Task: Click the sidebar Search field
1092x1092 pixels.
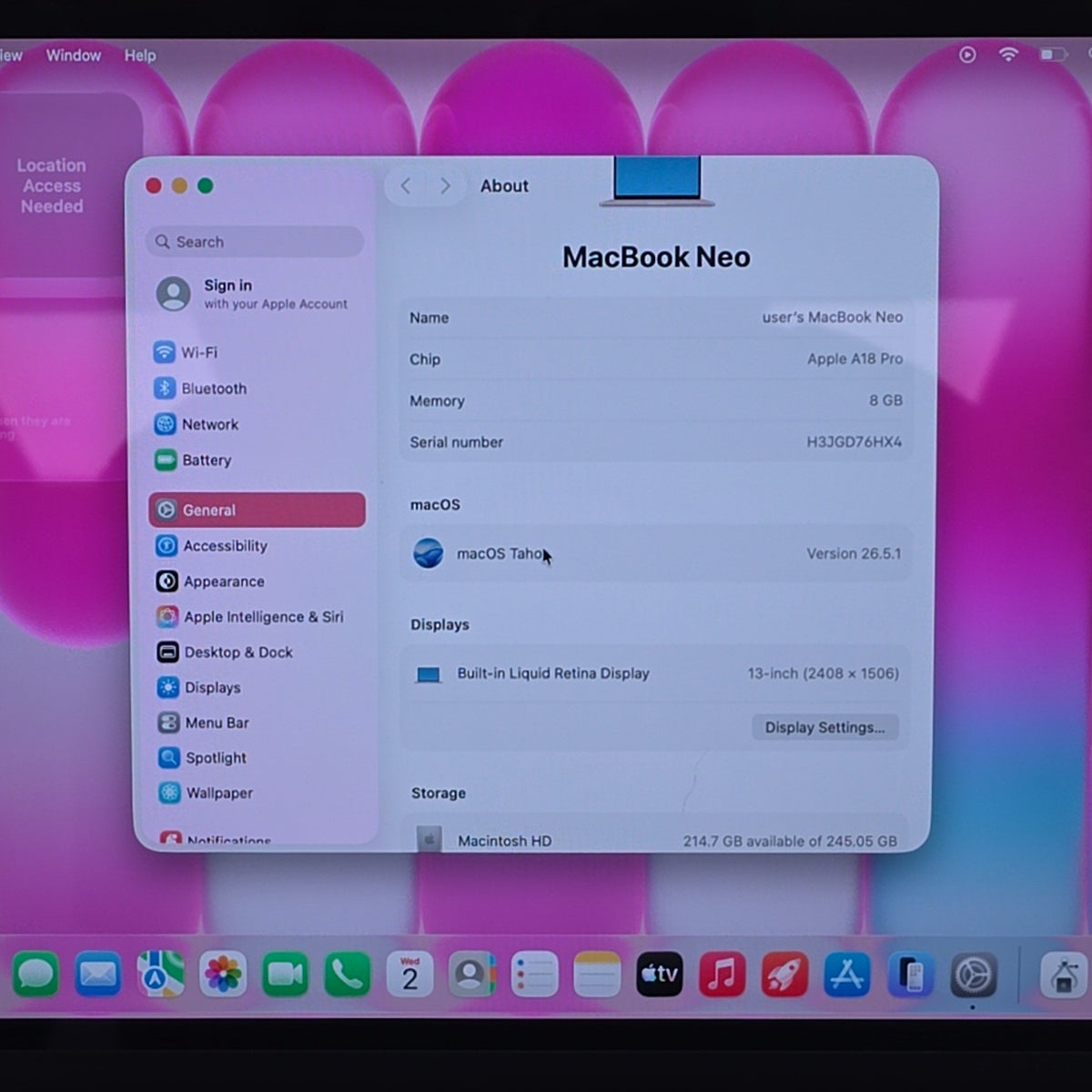Action: 255,242
